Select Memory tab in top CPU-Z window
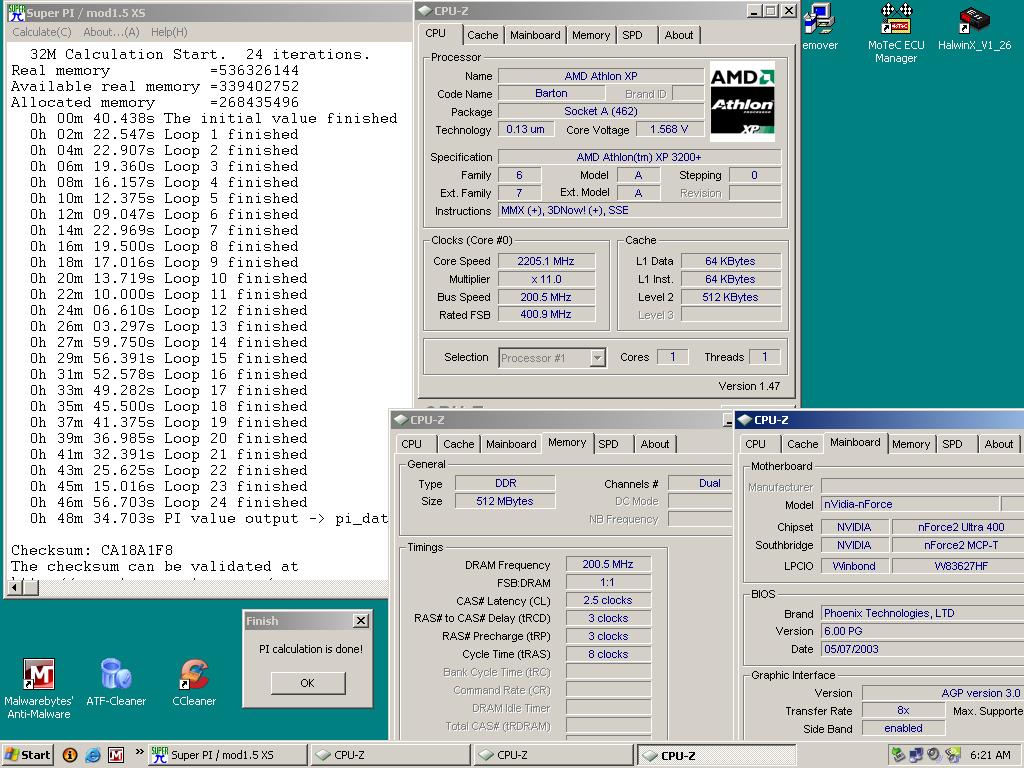 tap(590, 35)
